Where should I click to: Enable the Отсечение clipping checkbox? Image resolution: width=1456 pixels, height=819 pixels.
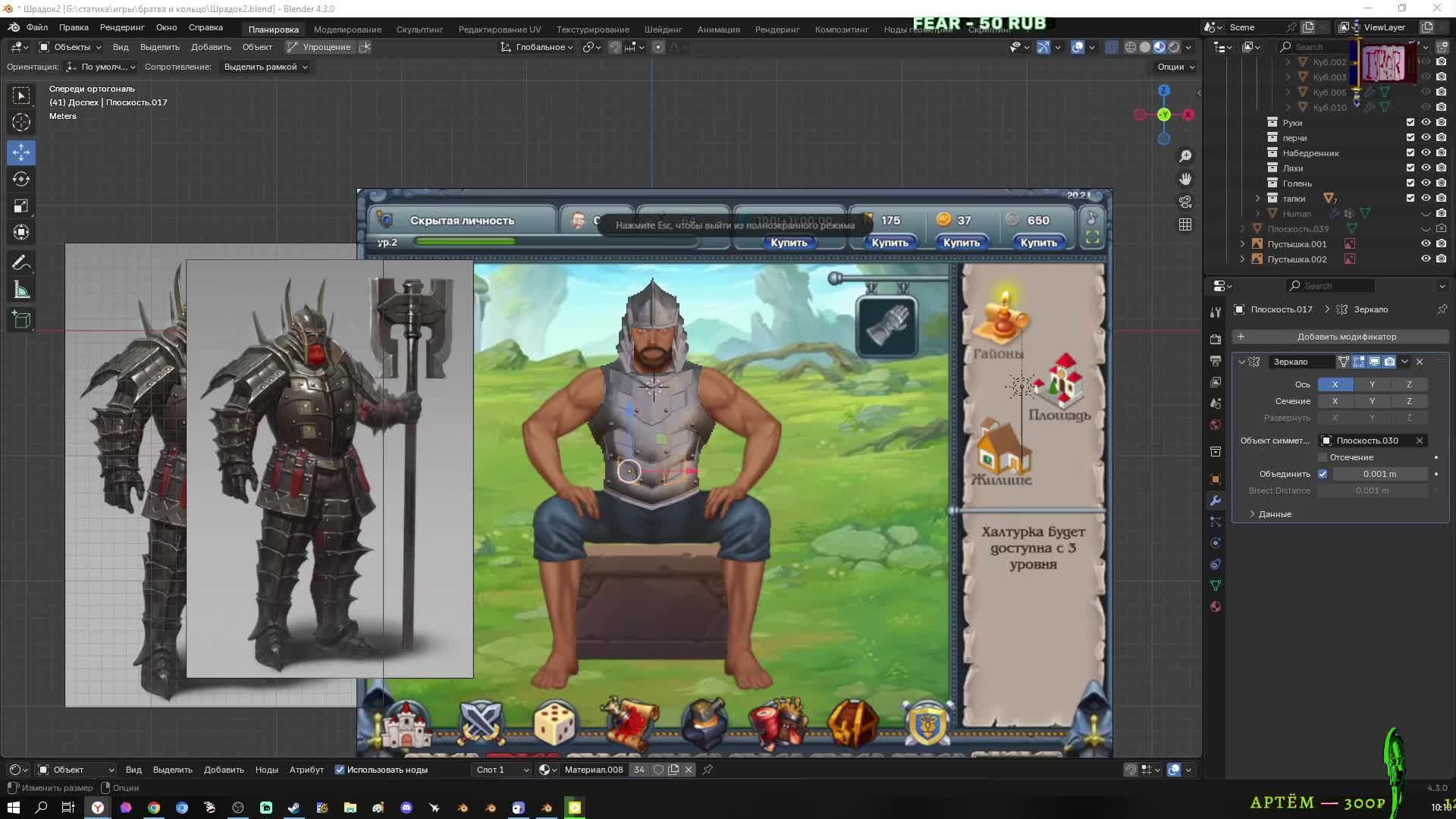click(1323, 457)
